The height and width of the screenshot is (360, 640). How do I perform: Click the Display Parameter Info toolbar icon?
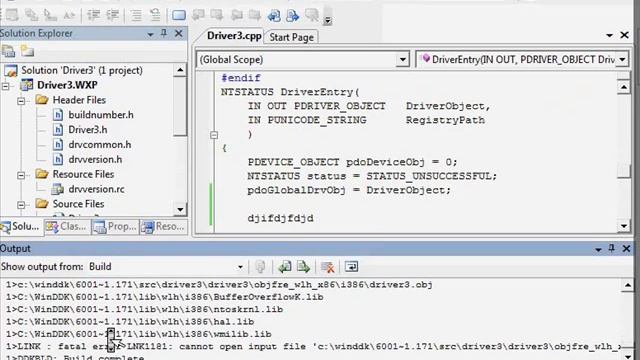31,16
